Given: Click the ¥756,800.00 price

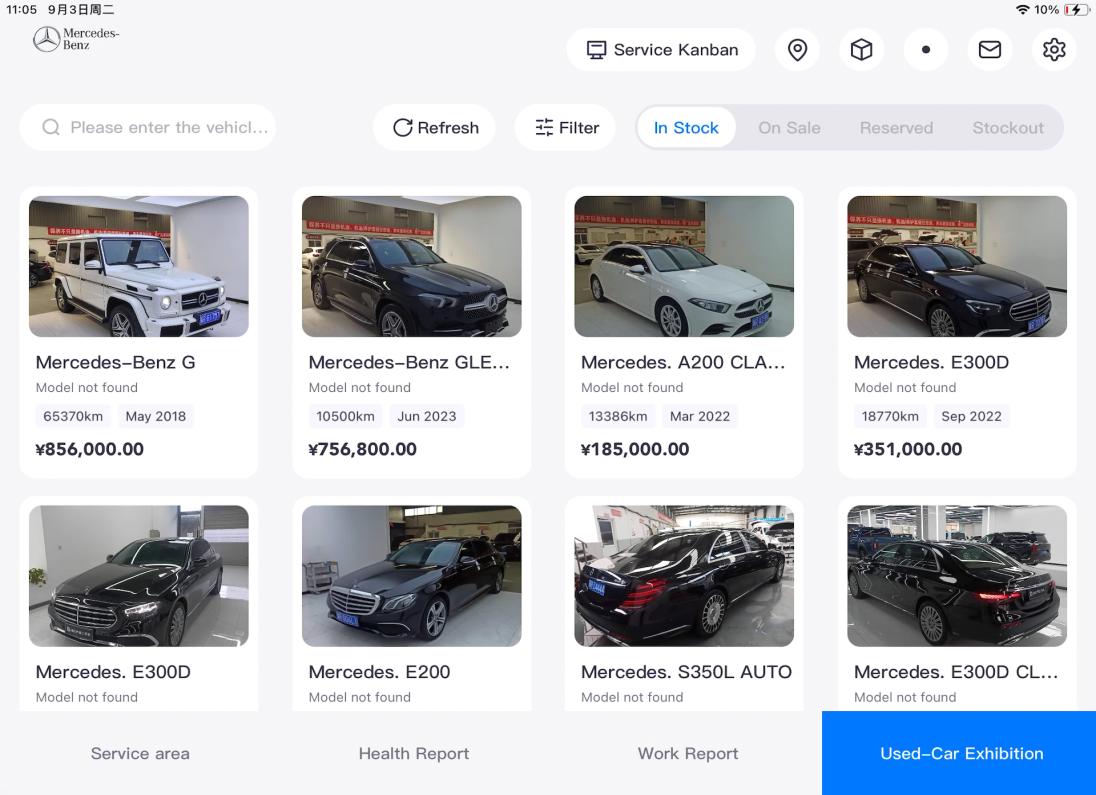Looking at the screenshot, I should click(363, 449).
